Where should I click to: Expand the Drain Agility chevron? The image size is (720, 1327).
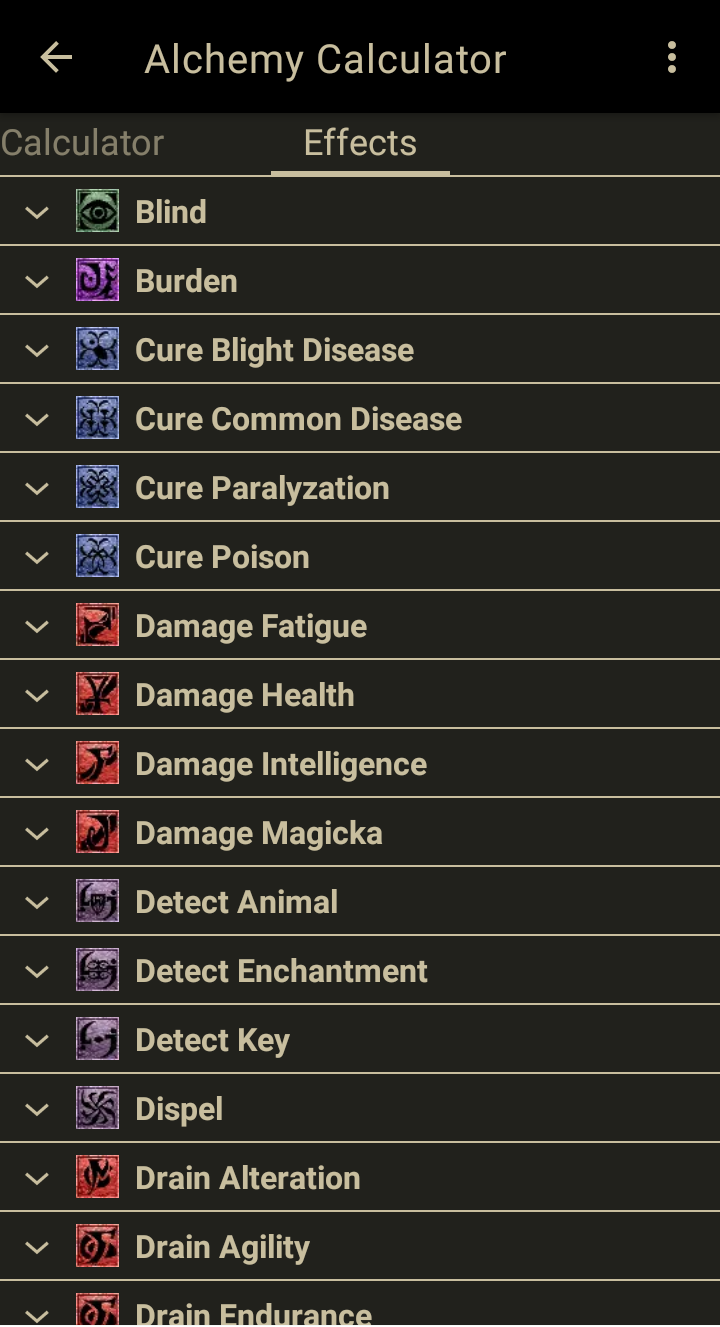[x=37, y=1247]
